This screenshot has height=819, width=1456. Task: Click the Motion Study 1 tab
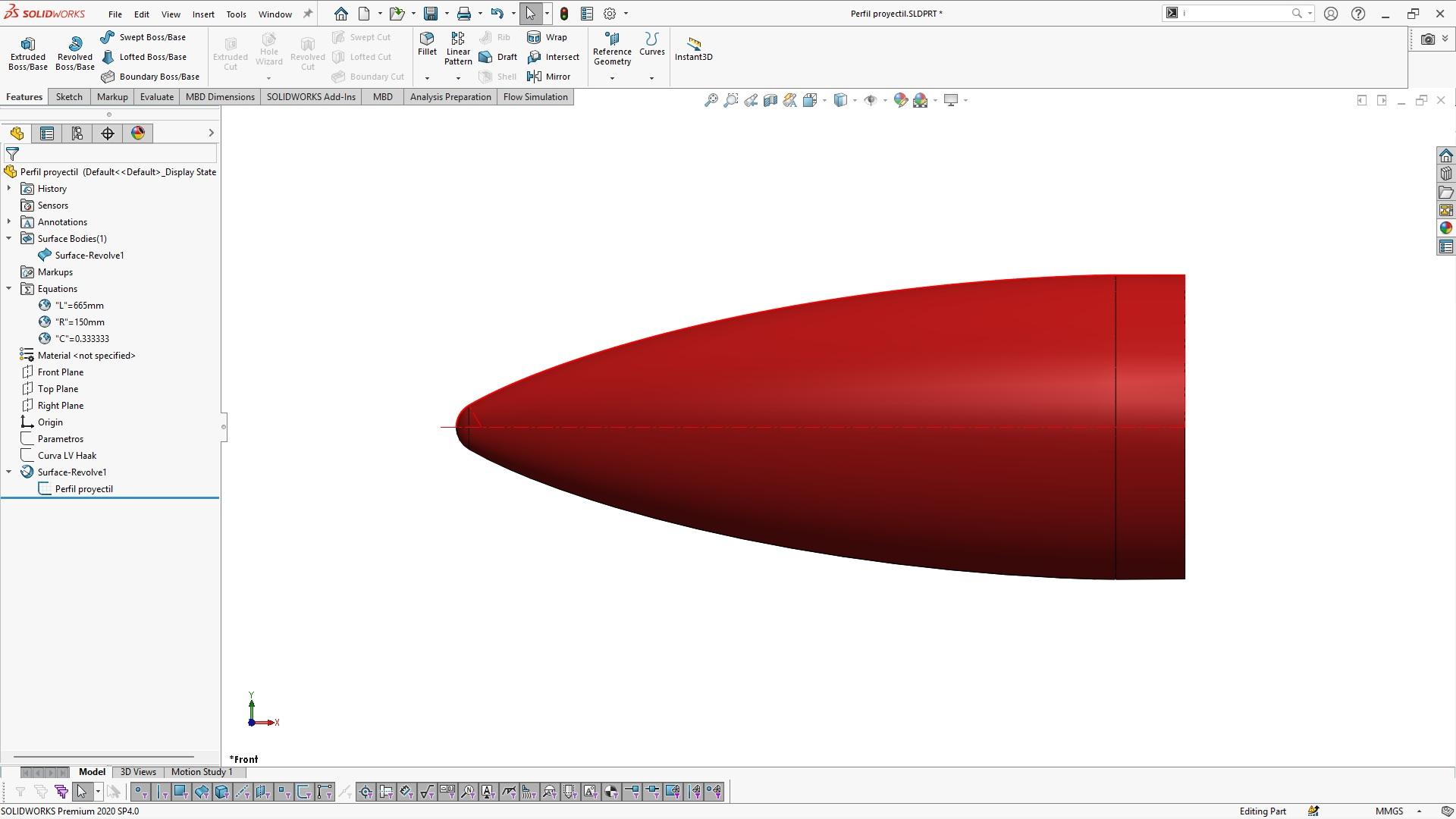[x=201, y=771]
